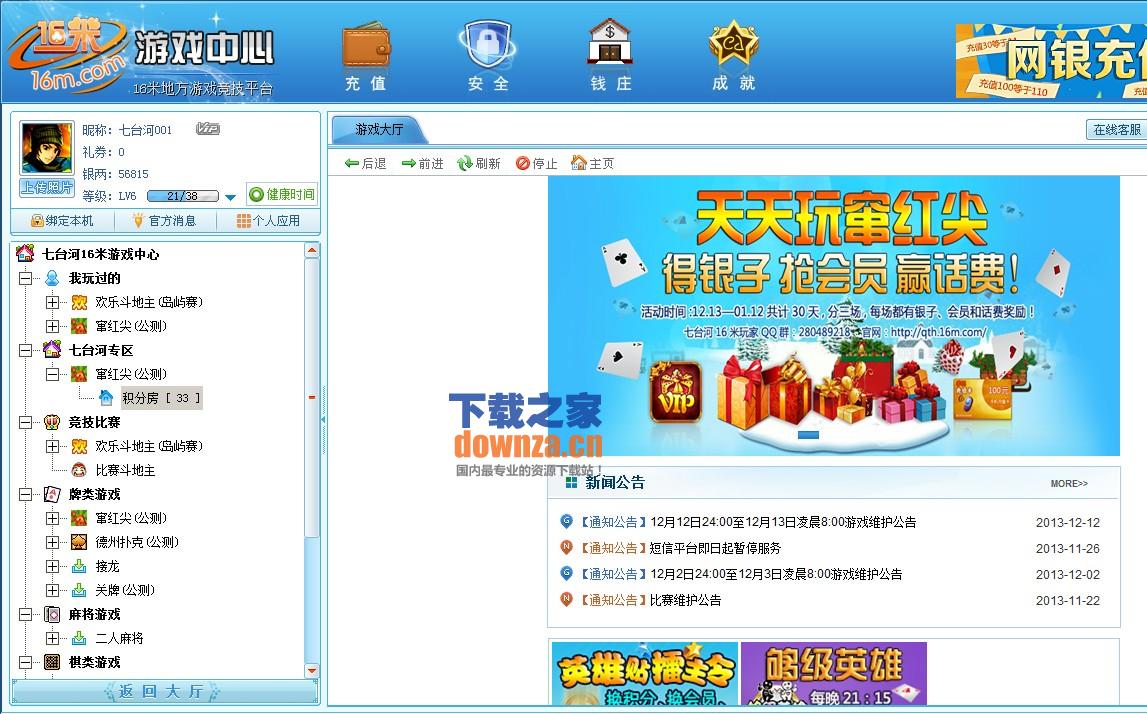Click 棋类游戏 board icon
Viewport: 1147px width, 714px height.
click(x=52, y=663)
